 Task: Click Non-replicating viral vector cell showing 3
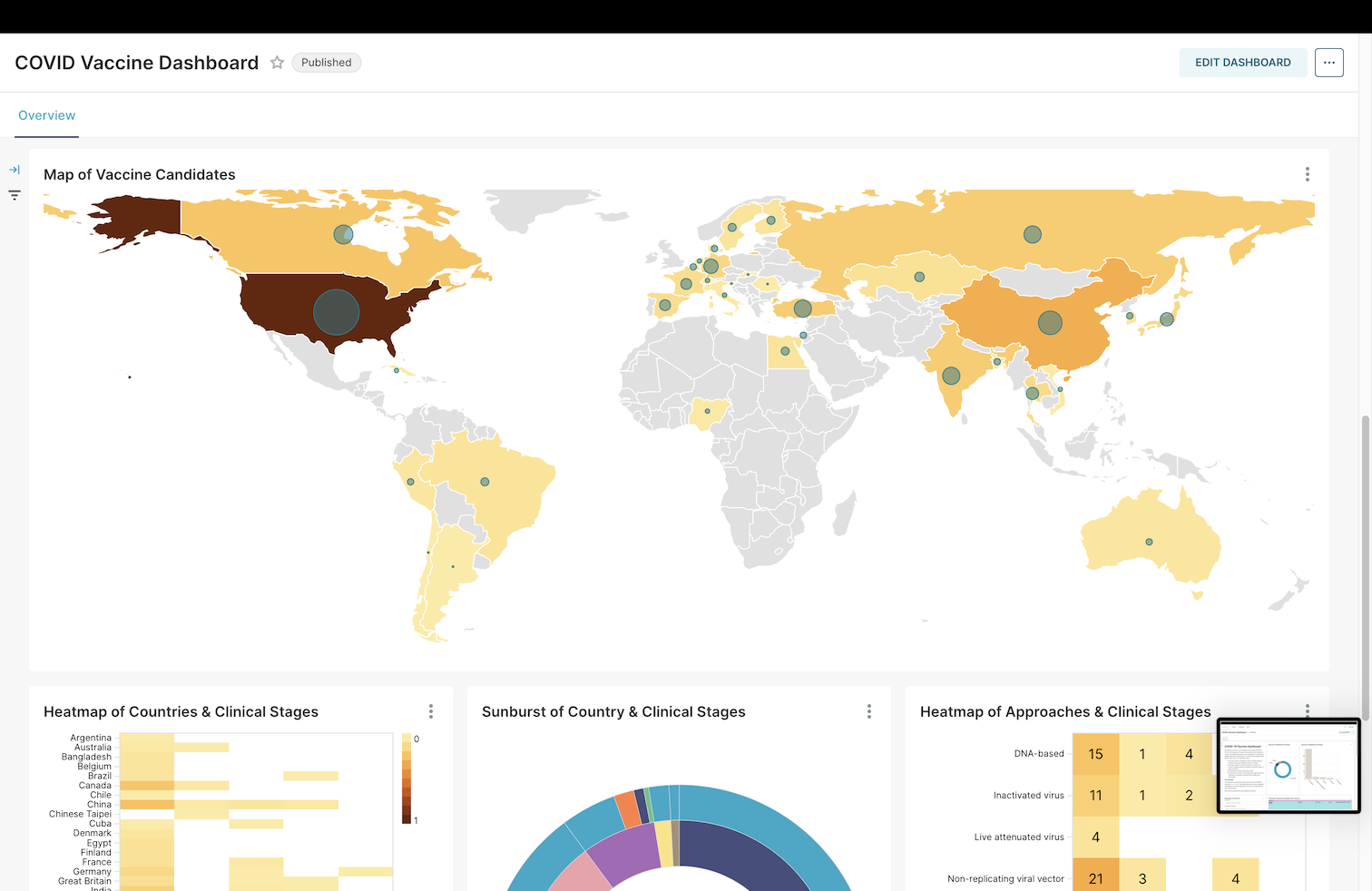click(x=1142, y=876)
